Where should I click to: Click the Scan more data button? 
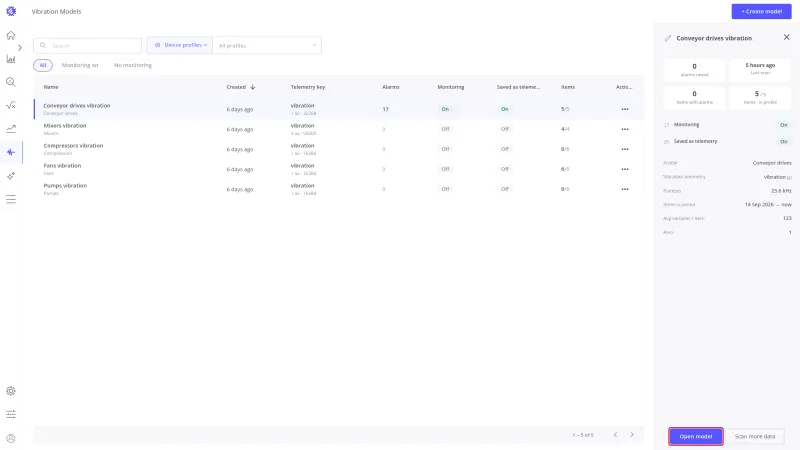(755, 436)
